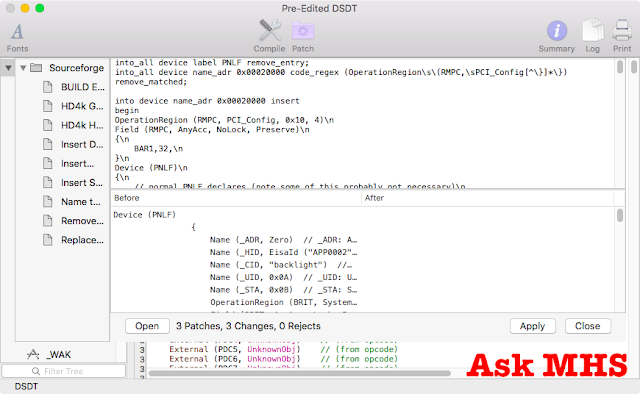Click the Compile tools icon
This screenshot has width=640, height=394.
[270, 30]
